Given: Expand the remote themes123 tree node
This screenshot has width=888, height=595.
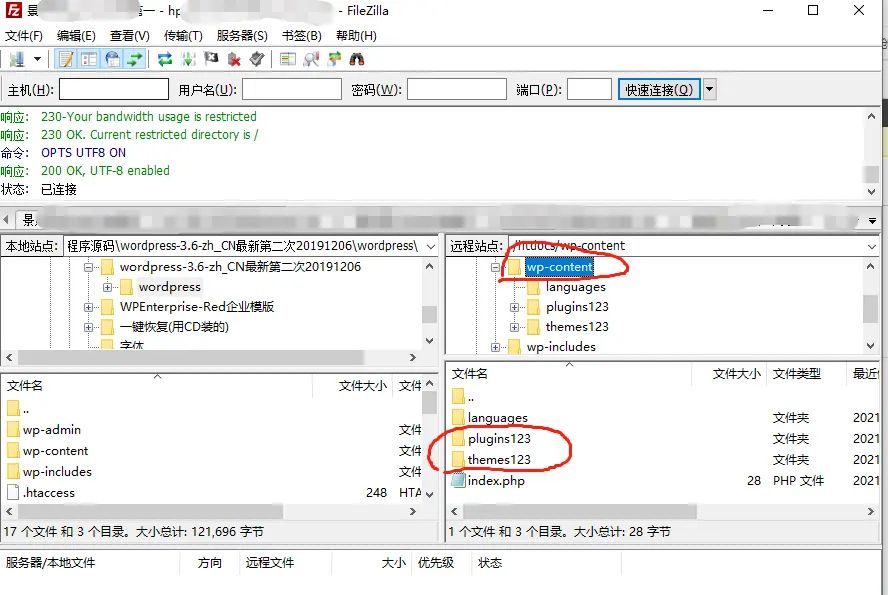Looking at the screenshot, I should coord(514,327).
